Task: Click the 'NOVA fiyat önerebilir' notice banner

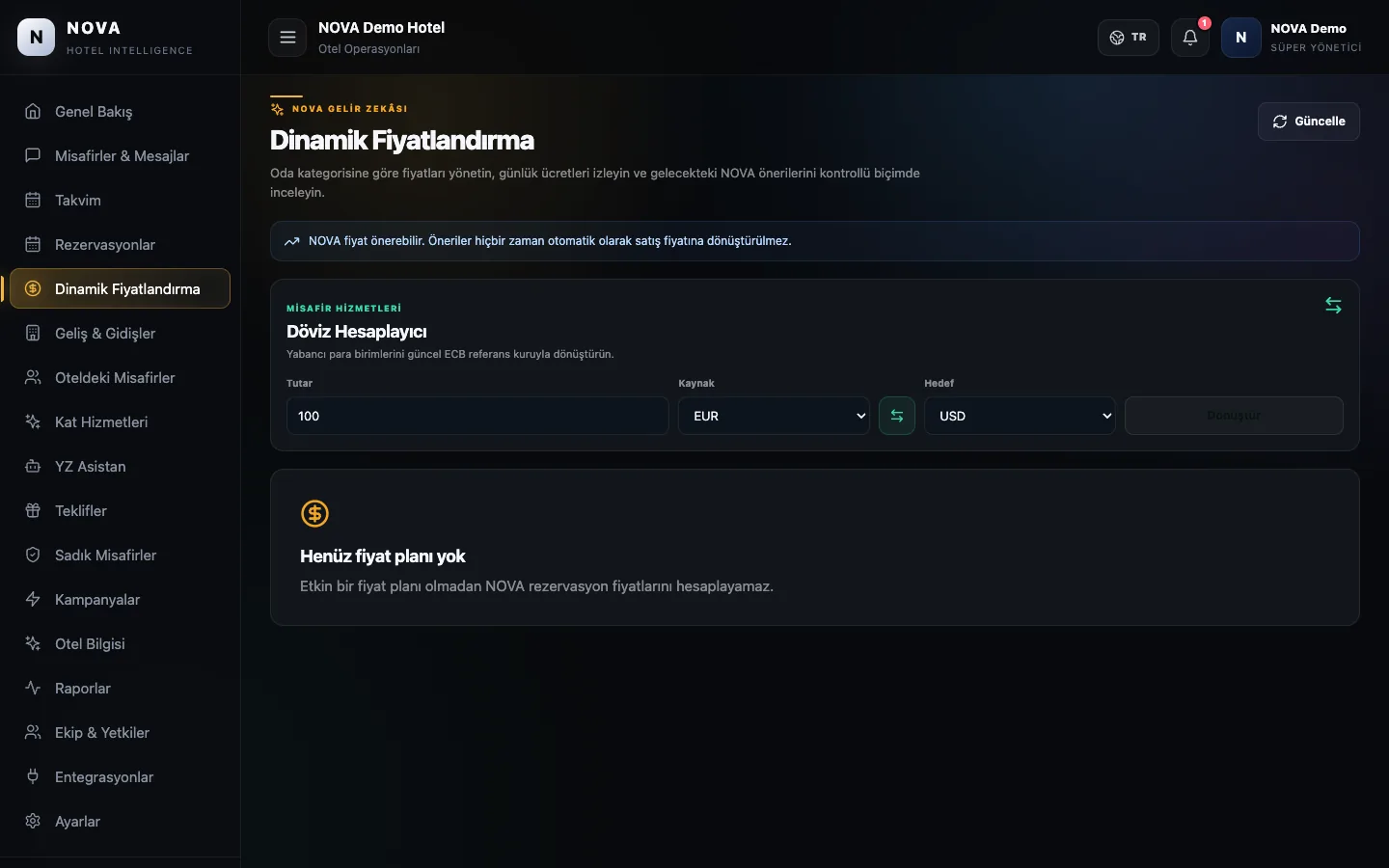Action: click(x=815, y=241)
